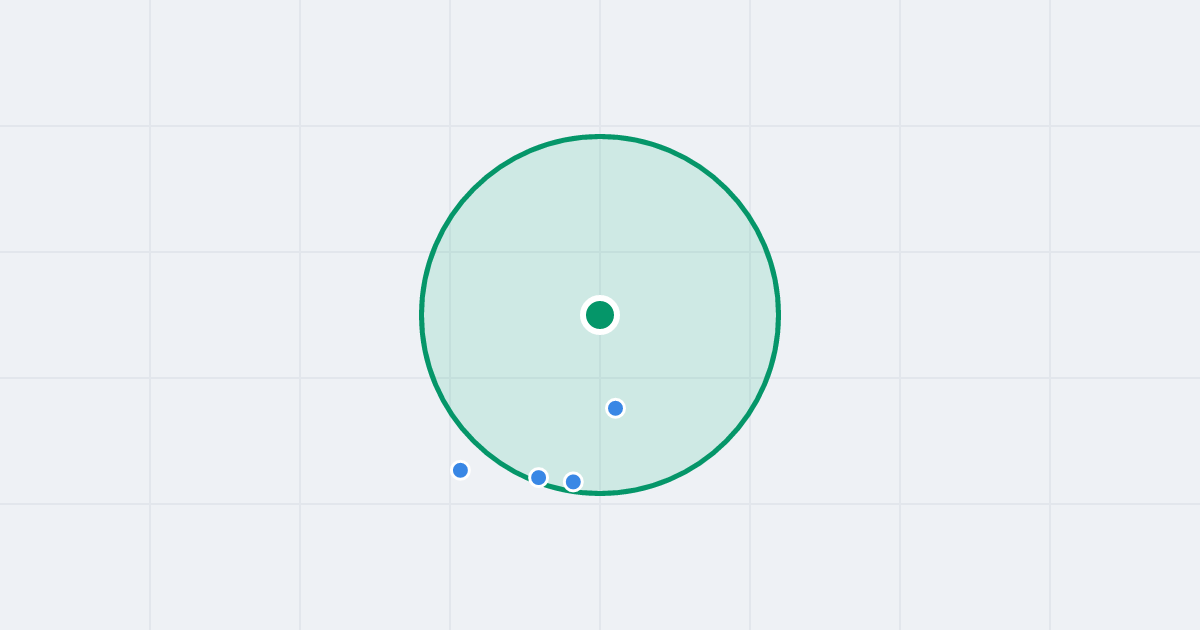Viewport: 1200px width, 630px height.
Task: Click the bottommost point of the green outline
Action: [x=600, y=493]
